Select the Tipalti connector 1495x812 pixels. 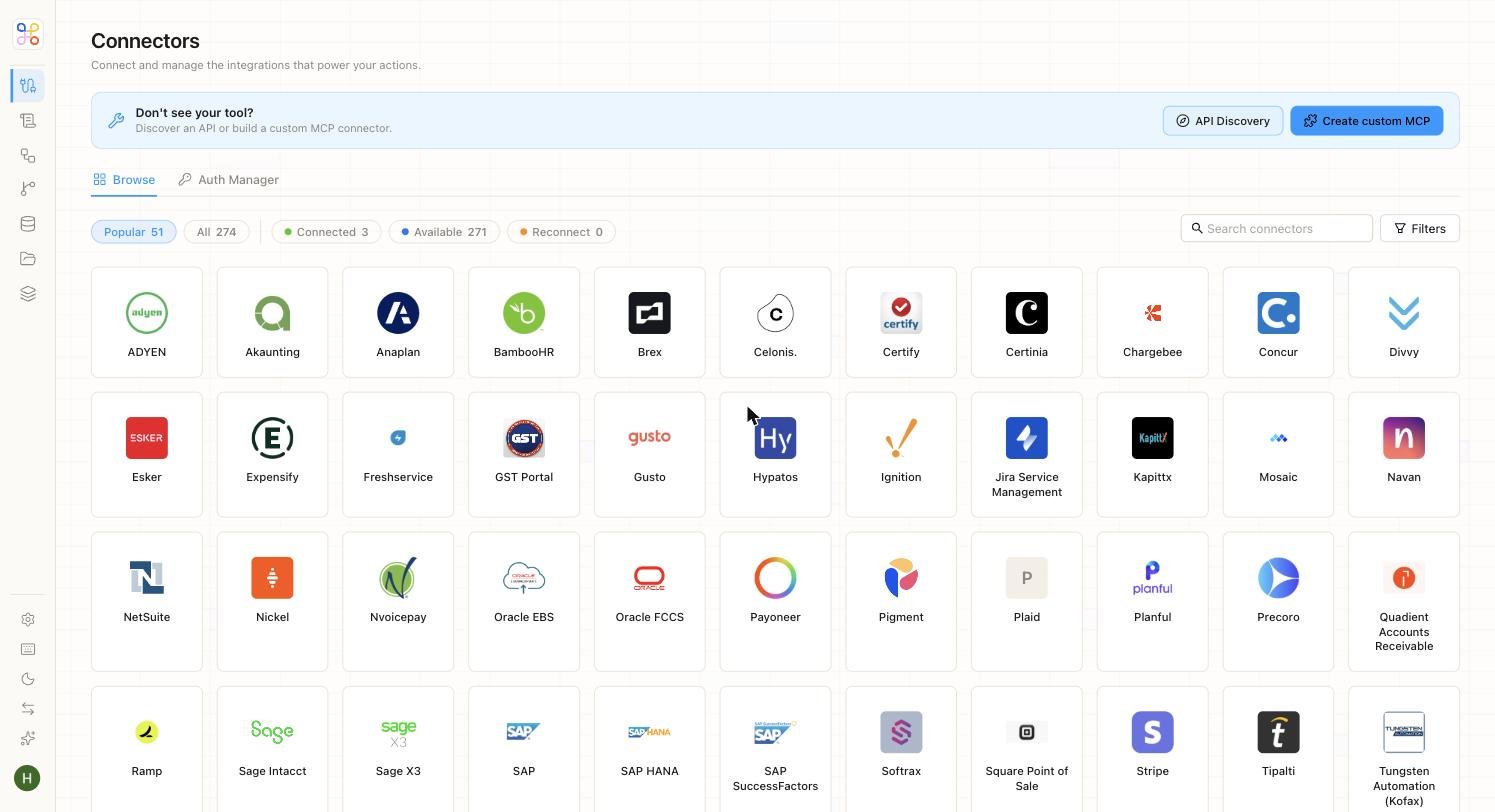(1278, 749)
